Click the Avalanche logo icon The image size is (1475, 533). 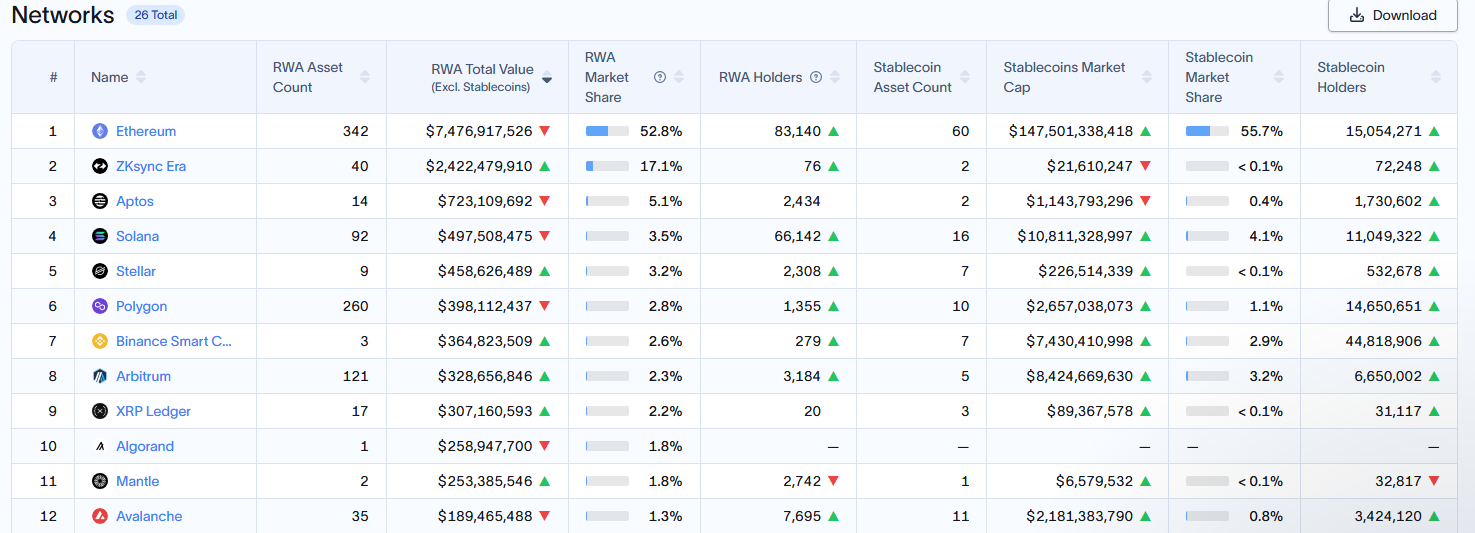pyautogui.click(x=100, y=516)
